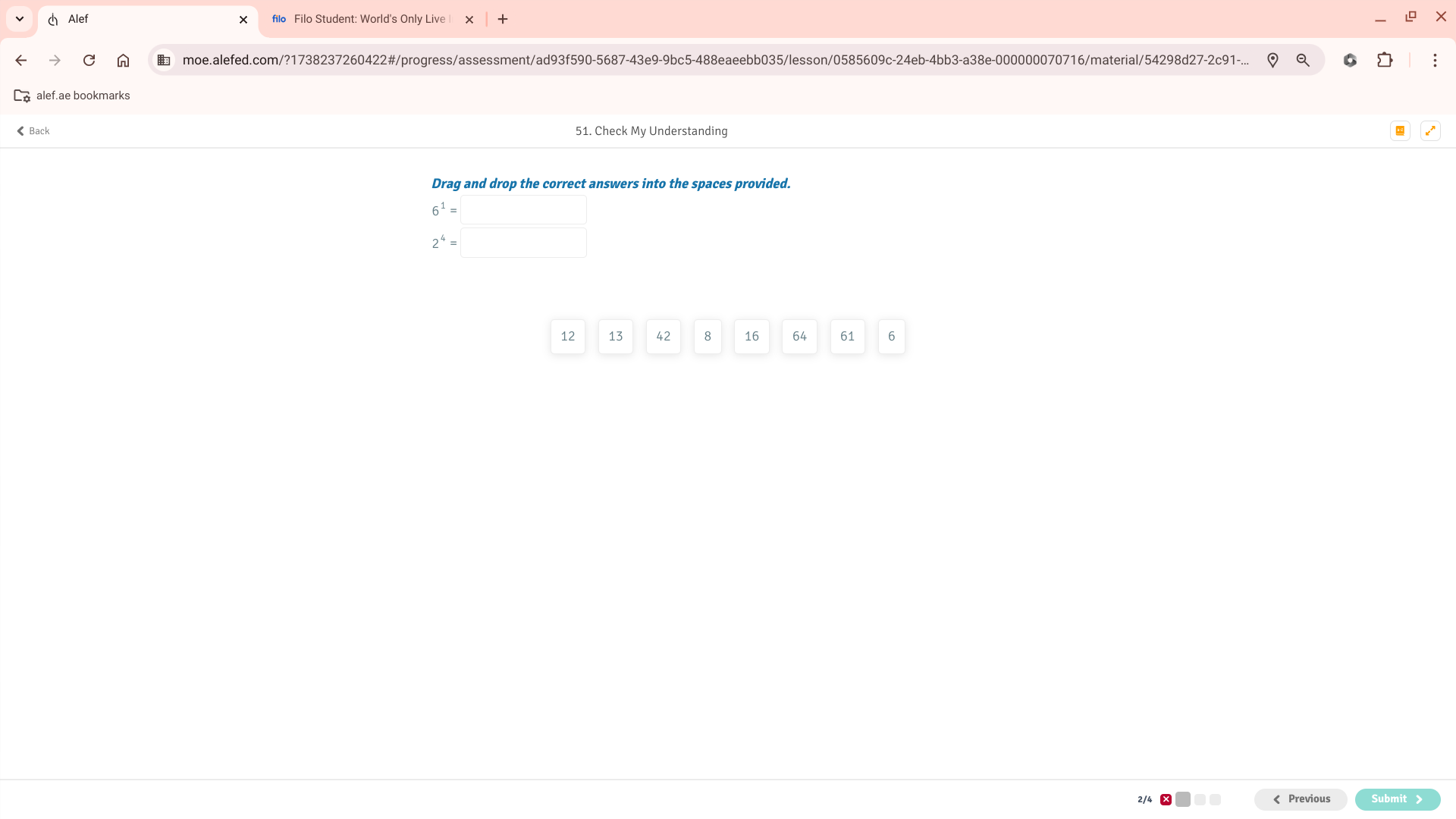Open the extensions puzzle icon
The image size is (1456, 819).
click(1385, 60)
